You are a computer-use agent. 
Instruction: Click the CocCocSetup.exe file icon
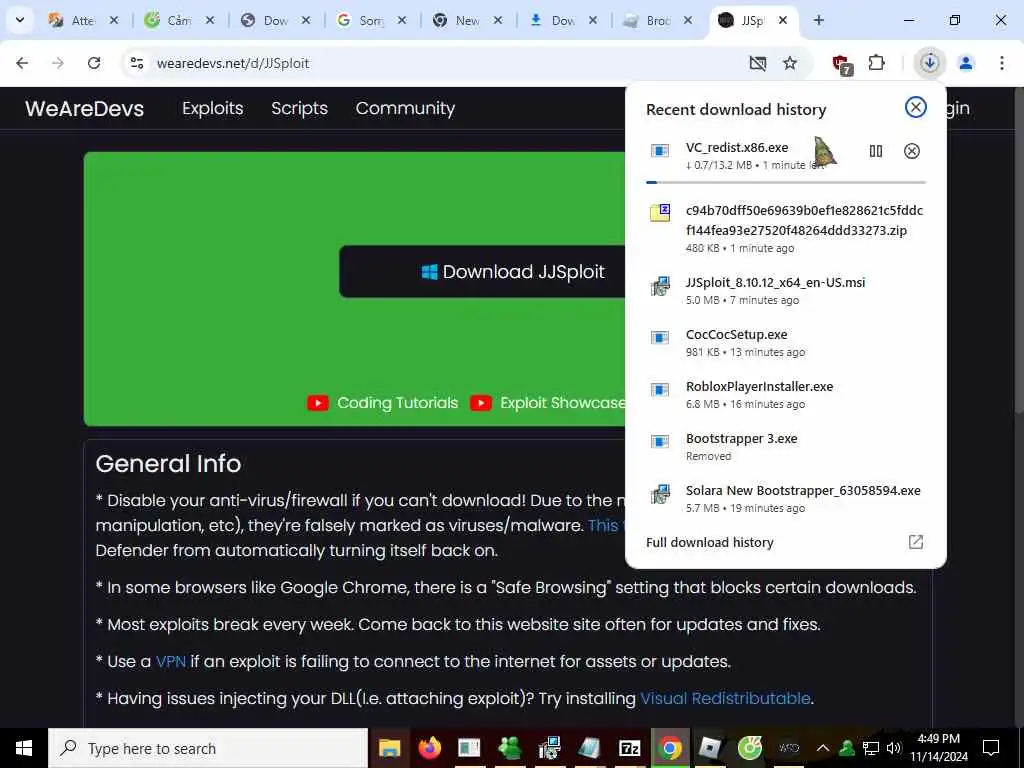tap(660, 338)
